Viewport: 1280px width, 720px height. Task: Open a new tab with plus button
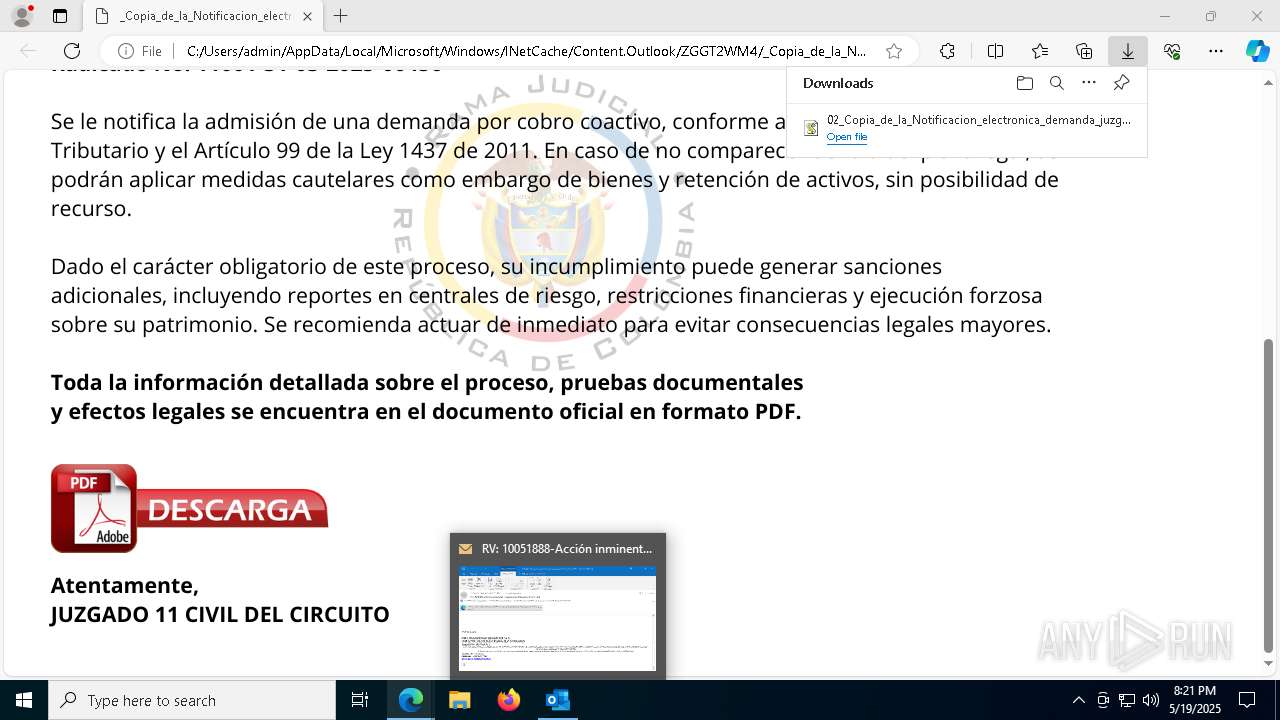[x=341, y=16]
